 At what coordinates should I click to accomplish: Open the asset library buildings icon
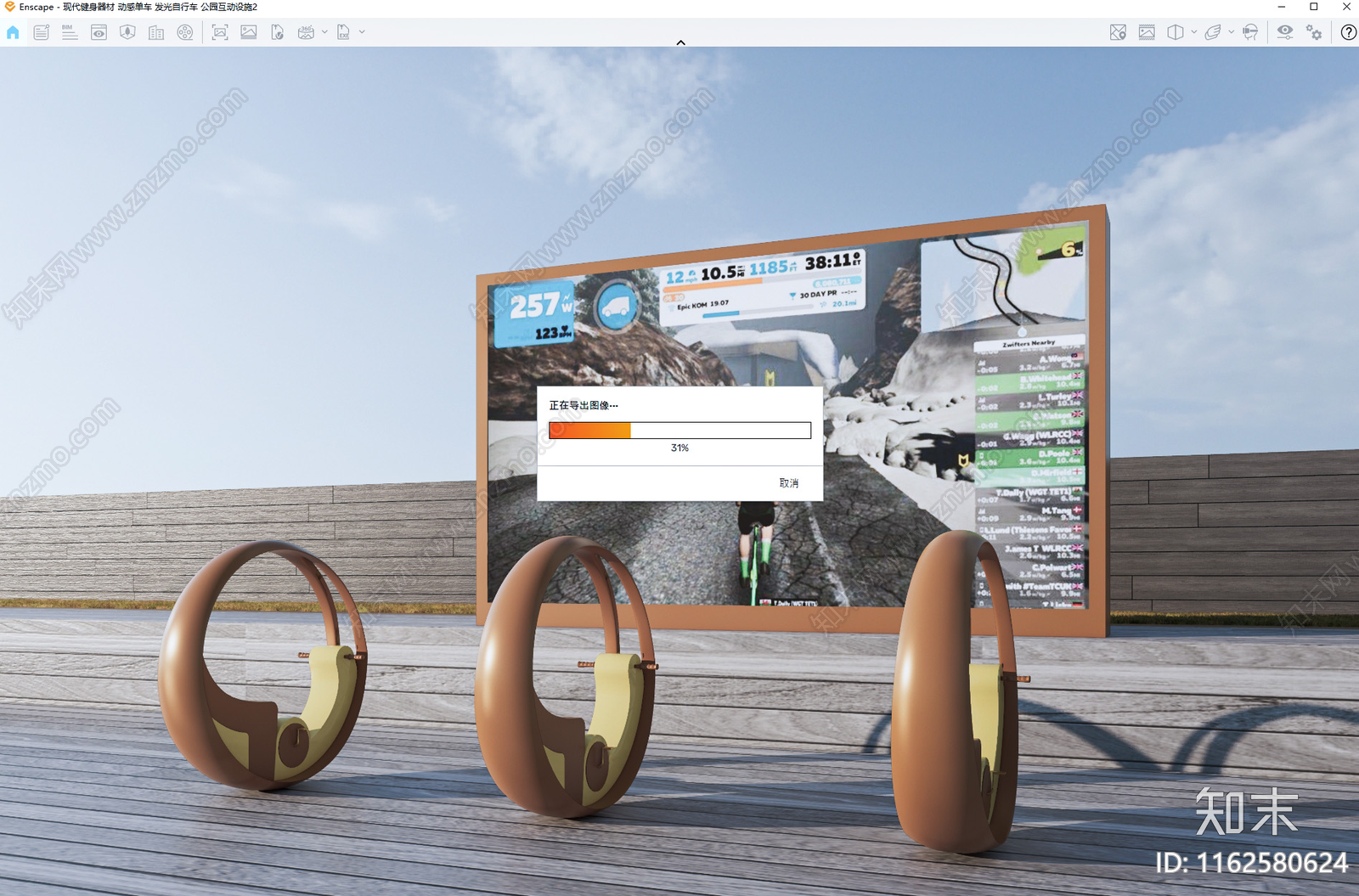click(156, 32)
